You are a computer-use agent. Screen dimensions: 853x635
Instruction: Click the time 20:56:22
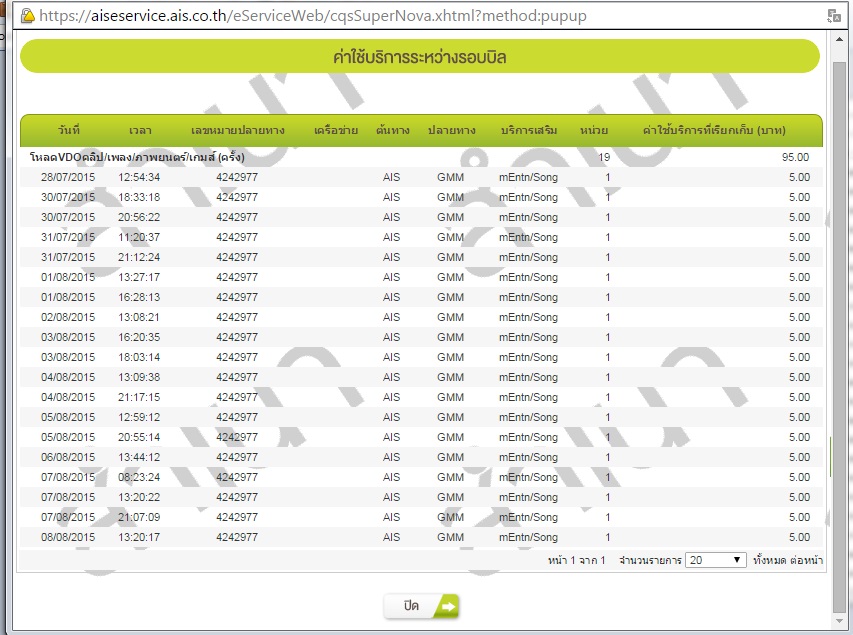(x=139, y=217)
